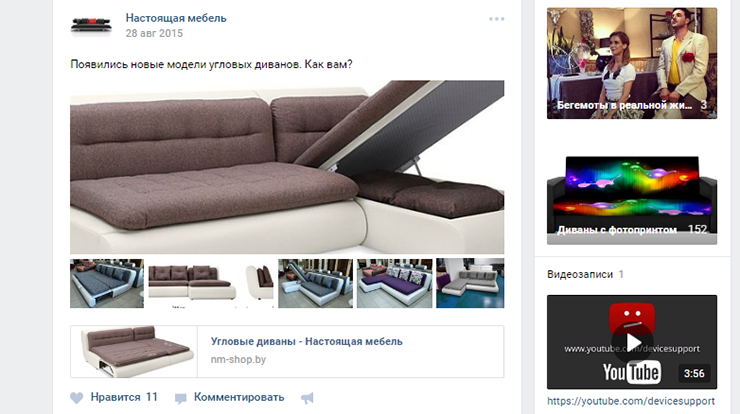
Task: Open the purple sofa with patterned pillows thumbnail
Action: click(x=395, y=283)
